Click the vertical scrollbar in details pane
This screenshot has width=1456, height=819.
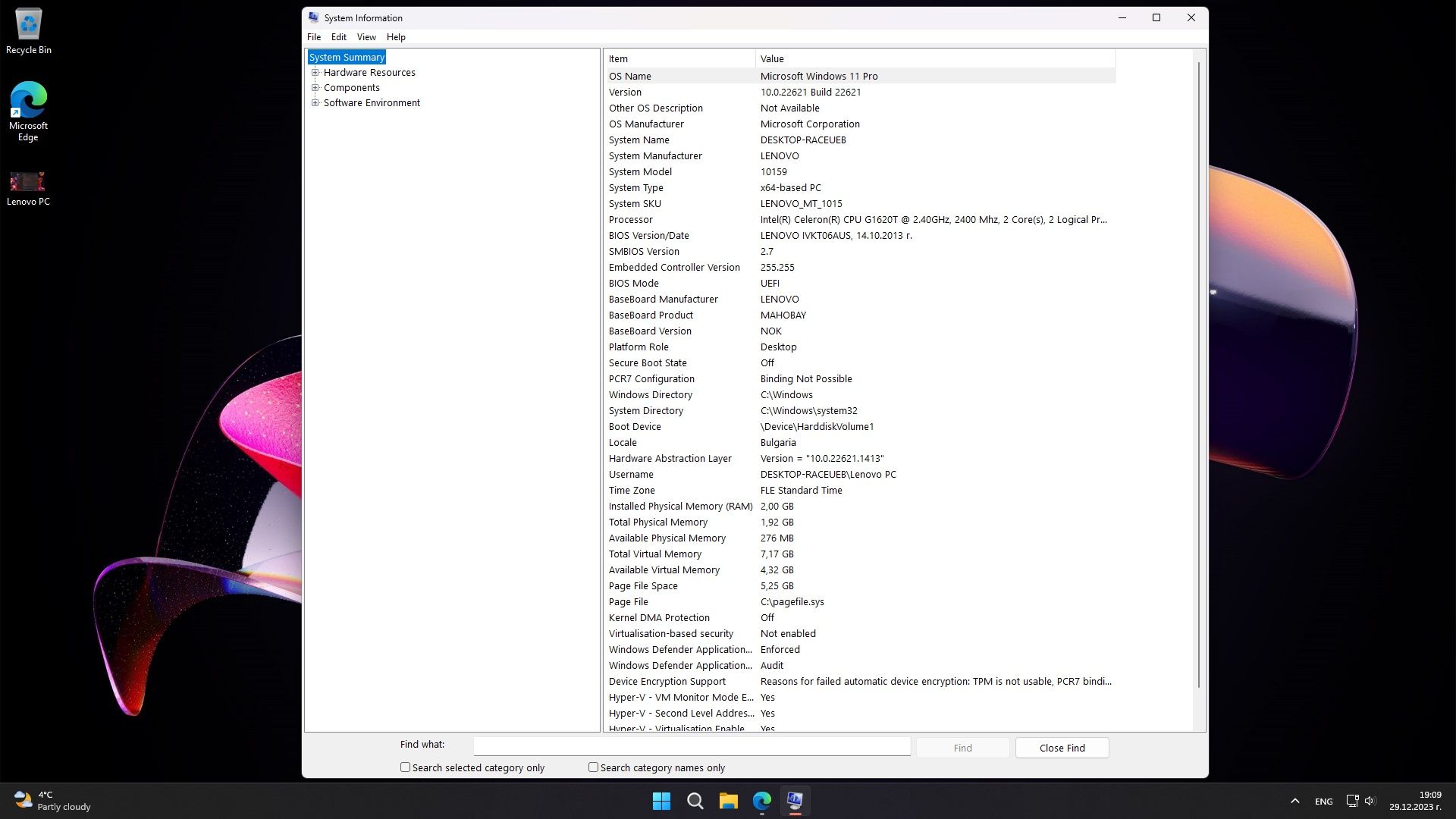1199,375
